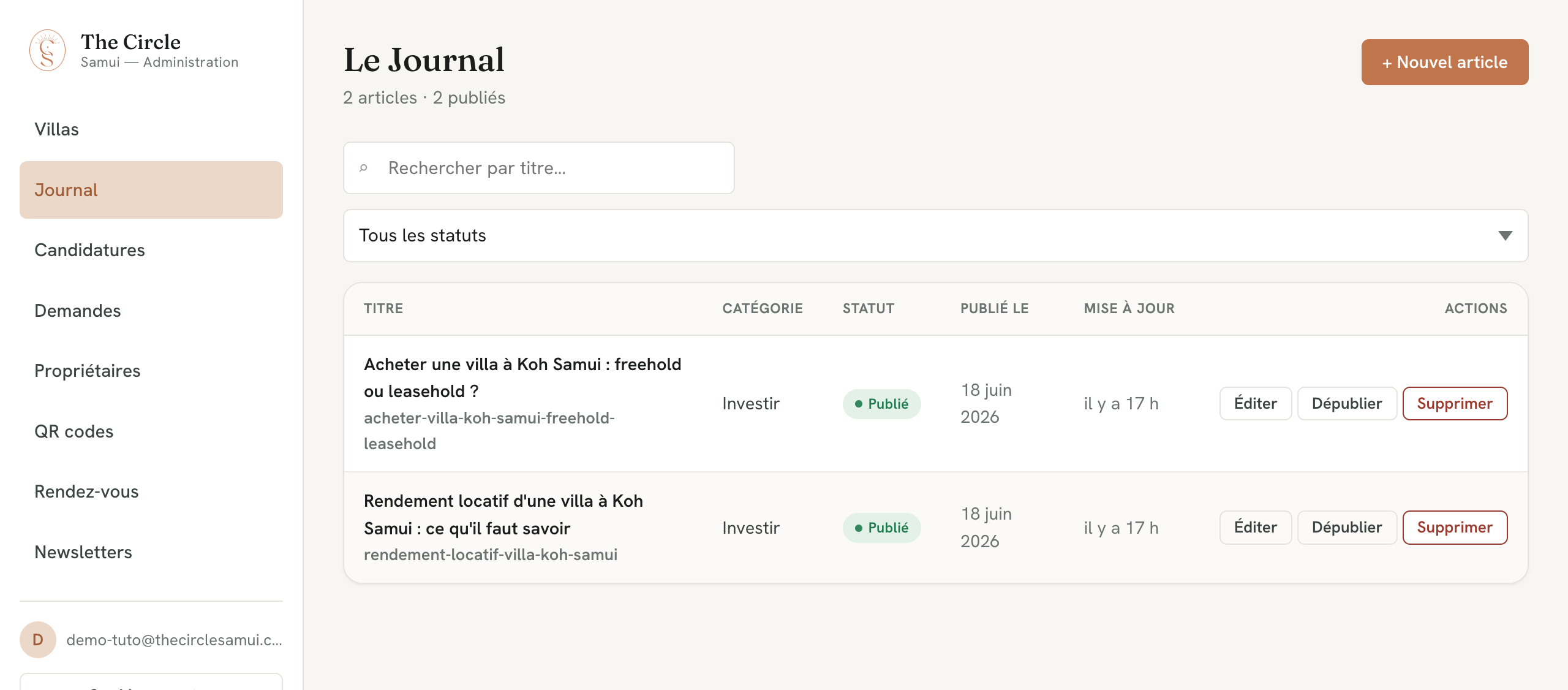This screenshot has width=1568, height=690.
Task: Click the PUBLIÉ LE column header
Action: coord(995,309)
